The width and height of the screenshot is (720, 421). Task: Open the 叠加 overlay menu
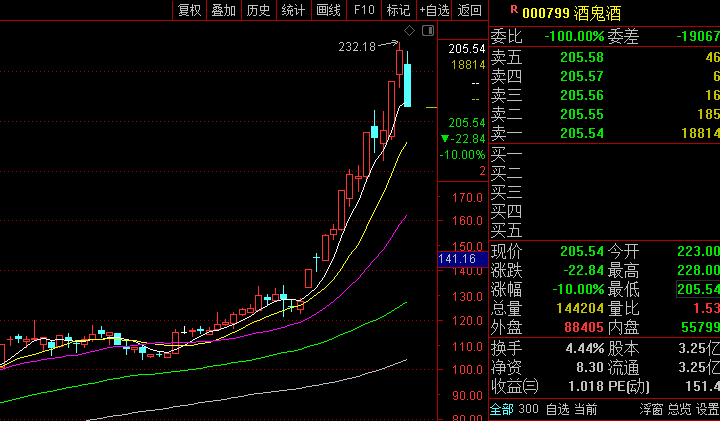pyautogui.click(x=224, y=10)
